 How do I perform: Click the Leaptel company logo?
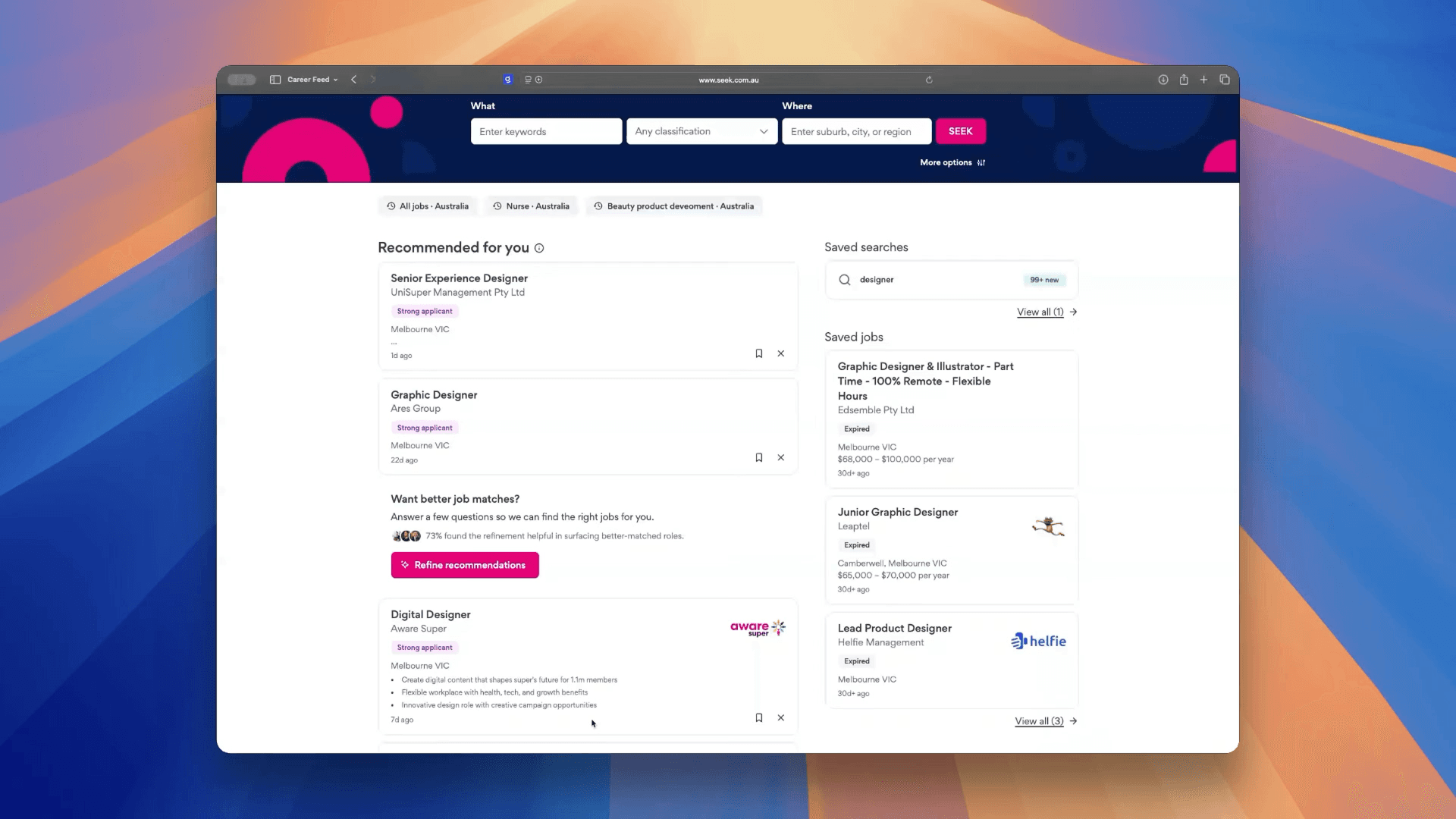pos(1048,526)
